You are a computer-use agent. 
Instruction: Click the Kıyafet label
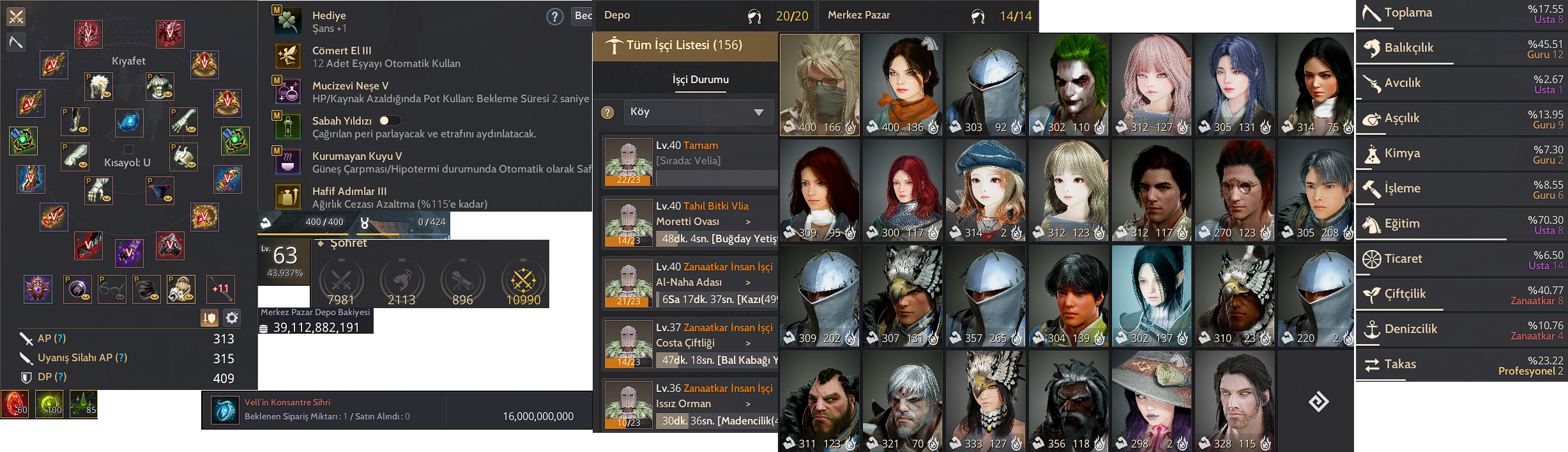point(128,61)
